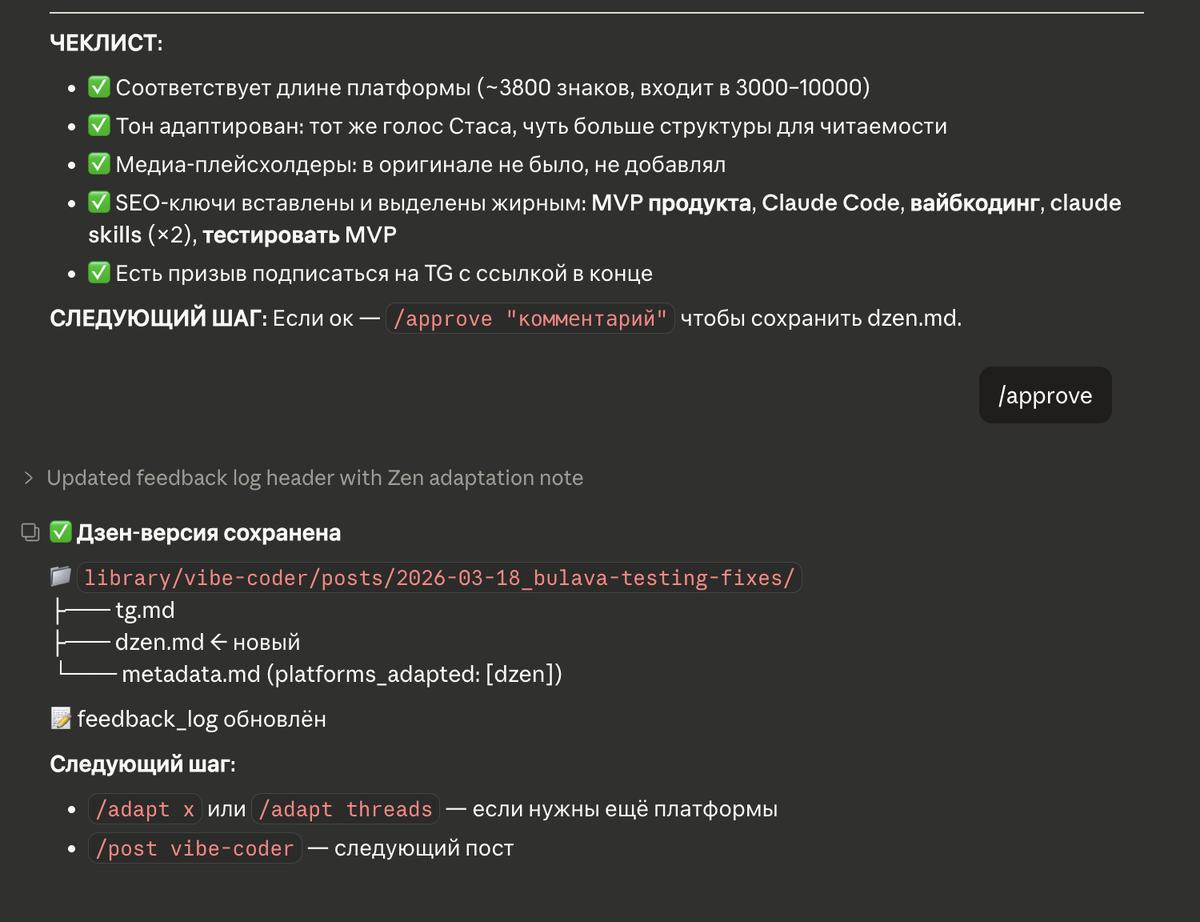This screenshot has height=922, width=1200.
Task: Expand the Updated feedback log header chevron
Action: (29, 478)
